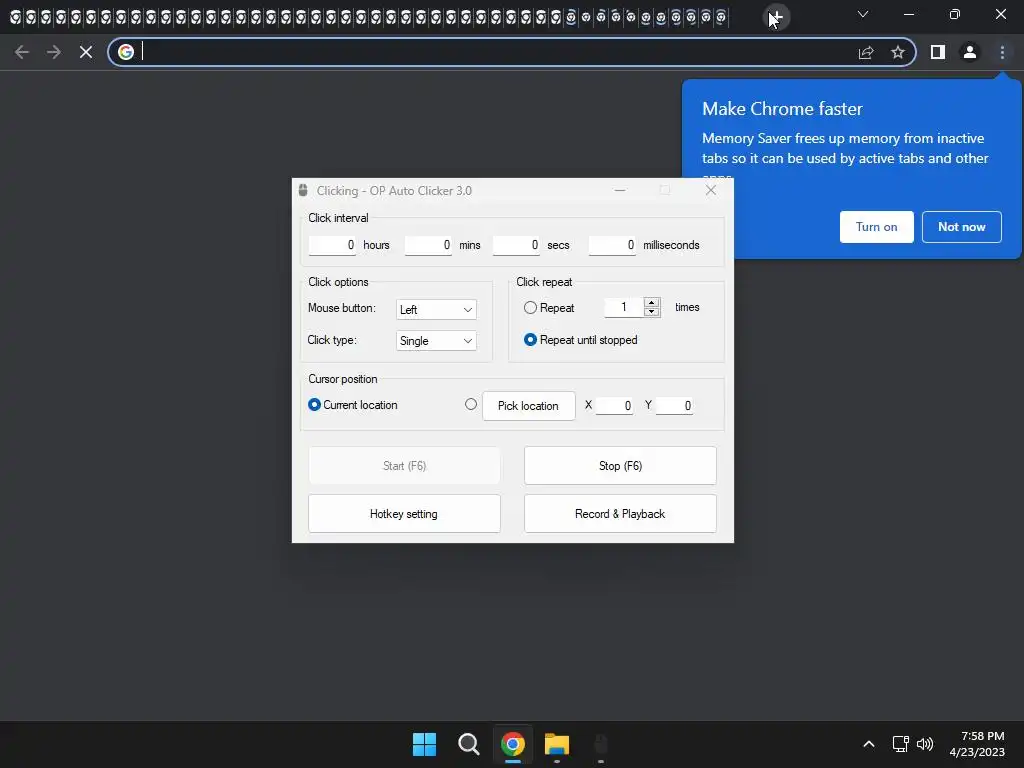The height and width of the screenshot is (768, 1024).
Task: Open the Click type dropdown
Action: 436,341
